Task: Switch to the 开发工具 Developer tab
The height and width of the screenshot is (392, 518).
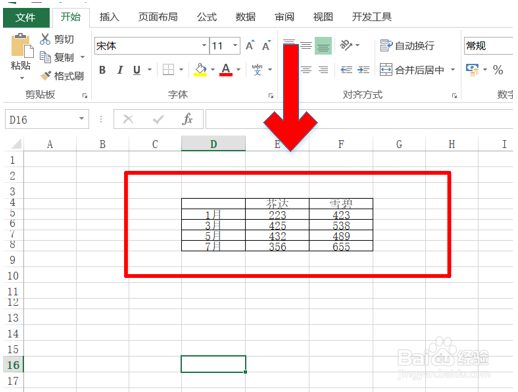Action: coord(372,17)
